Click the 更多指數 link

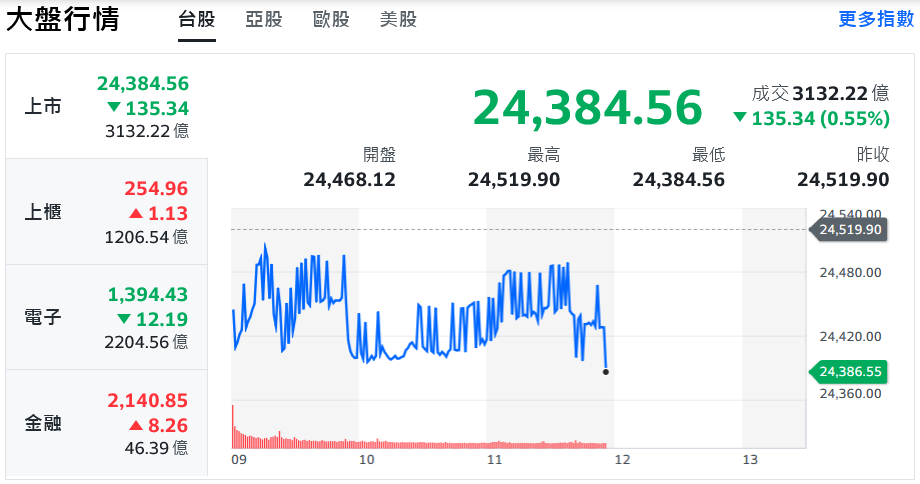click(x=875, y=20)
